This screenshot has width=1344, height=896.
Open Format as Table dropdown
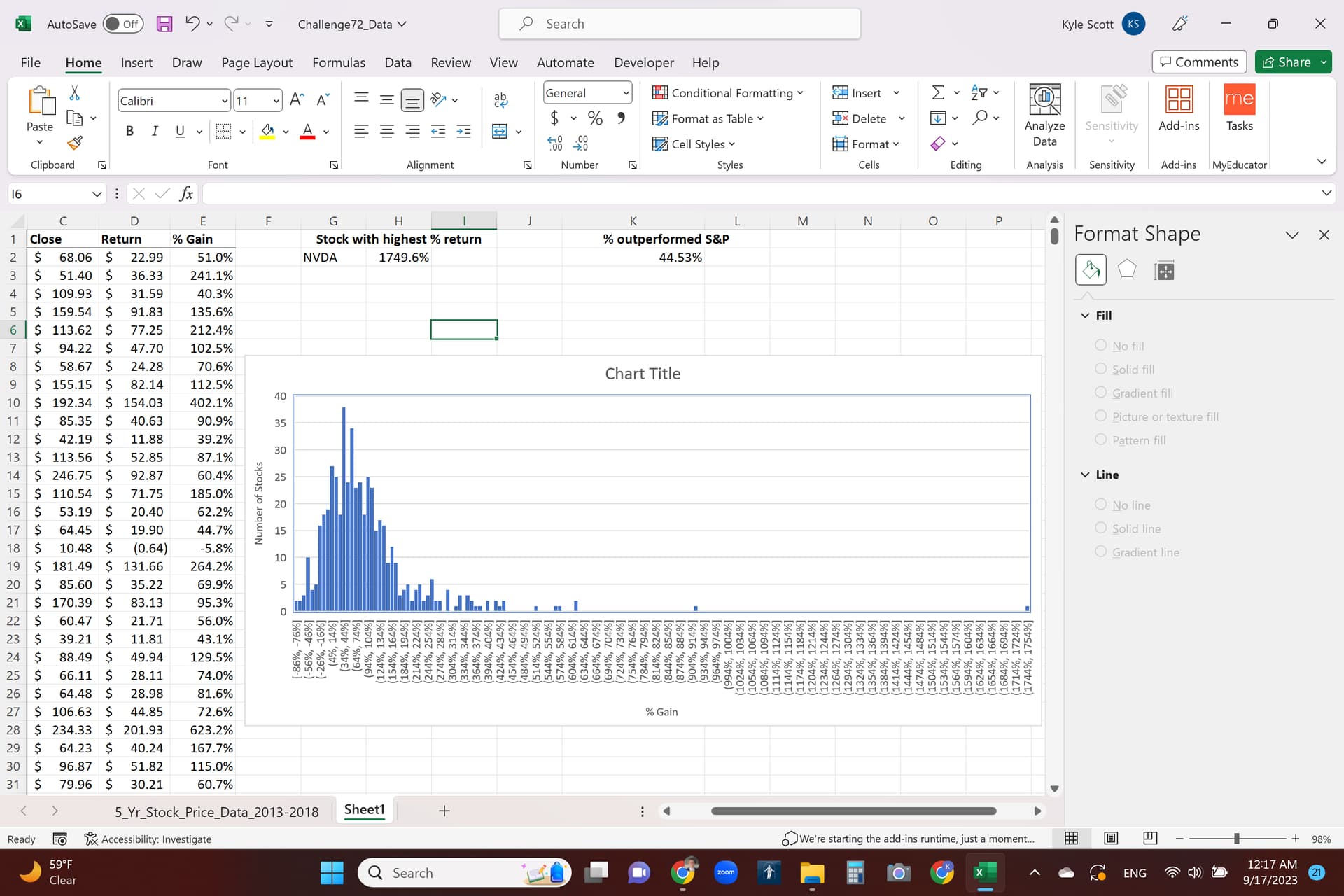708,118
